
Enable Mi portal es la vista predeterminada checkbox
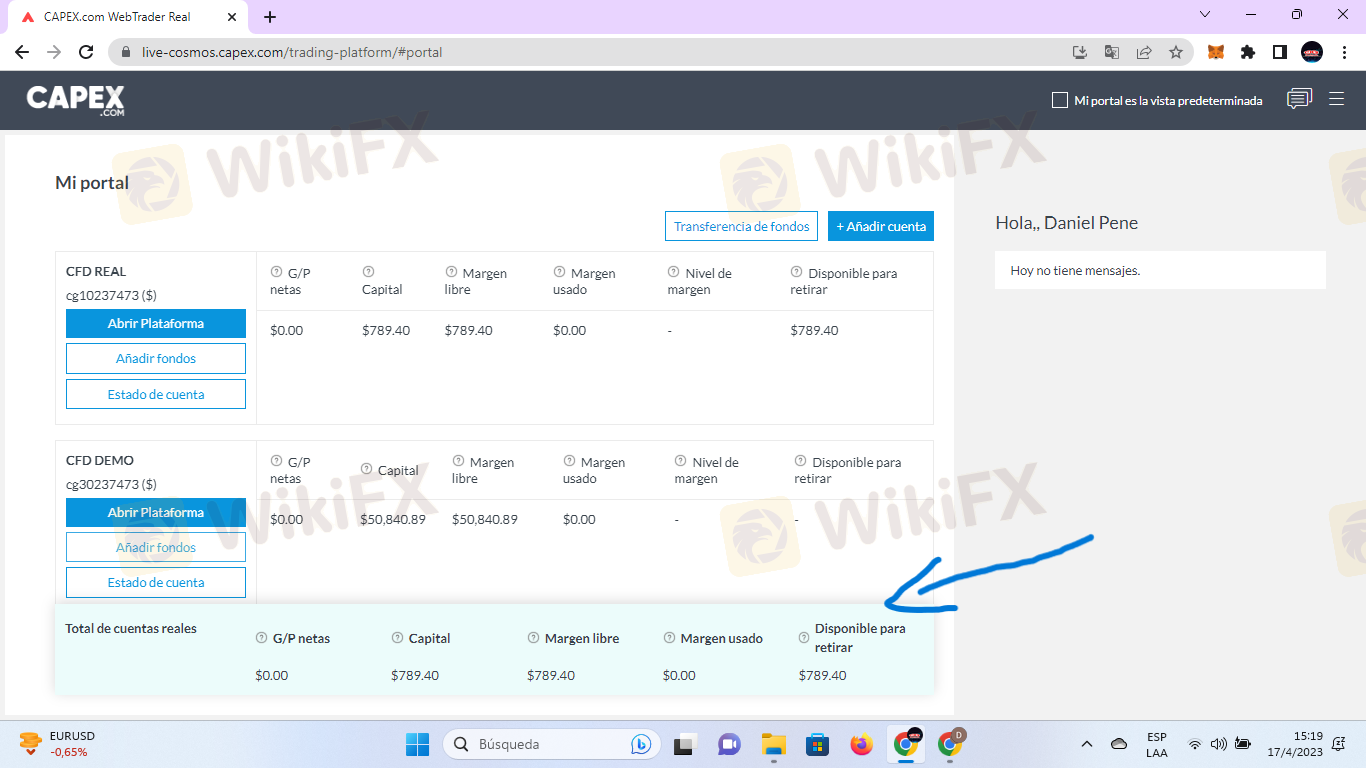point(1060,100)
